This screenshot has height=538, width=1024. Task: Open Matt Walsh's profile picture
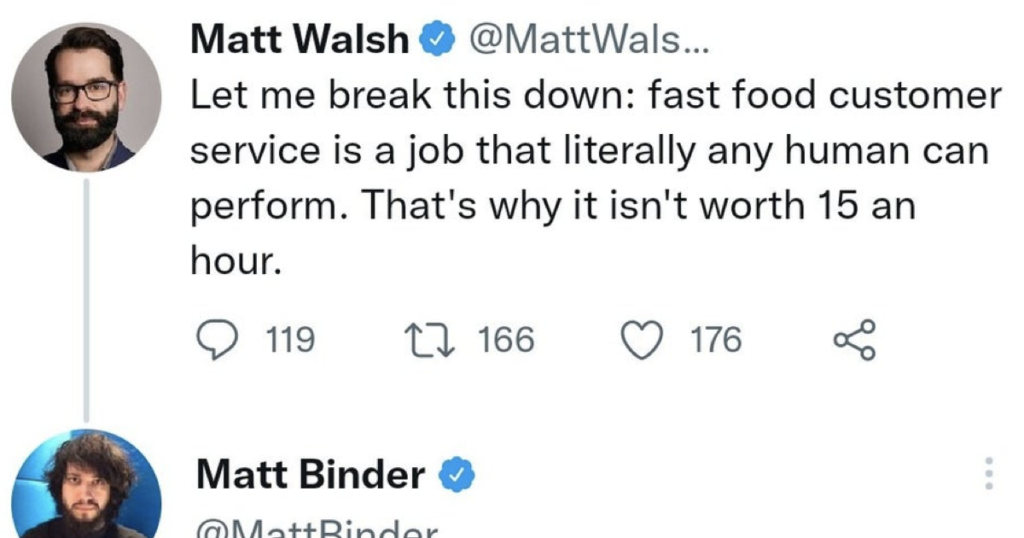click(x=87, y=97)
